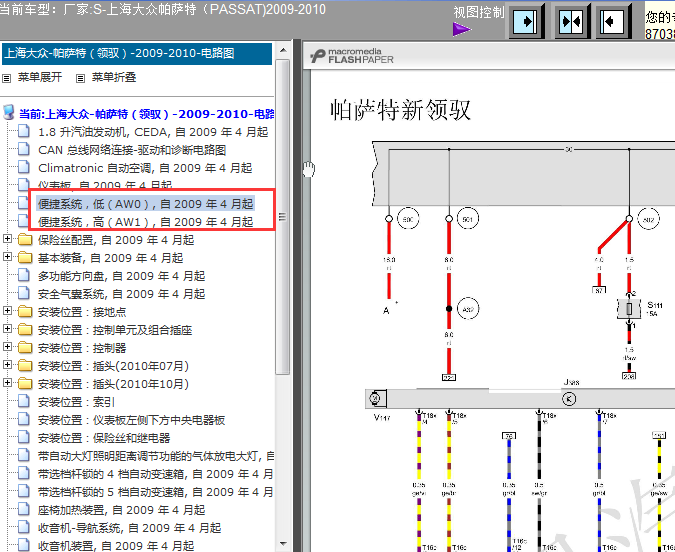675x552 pixels.
Task: Click the 帕萨特新领驭 diagram title
Action: (400, 109)
